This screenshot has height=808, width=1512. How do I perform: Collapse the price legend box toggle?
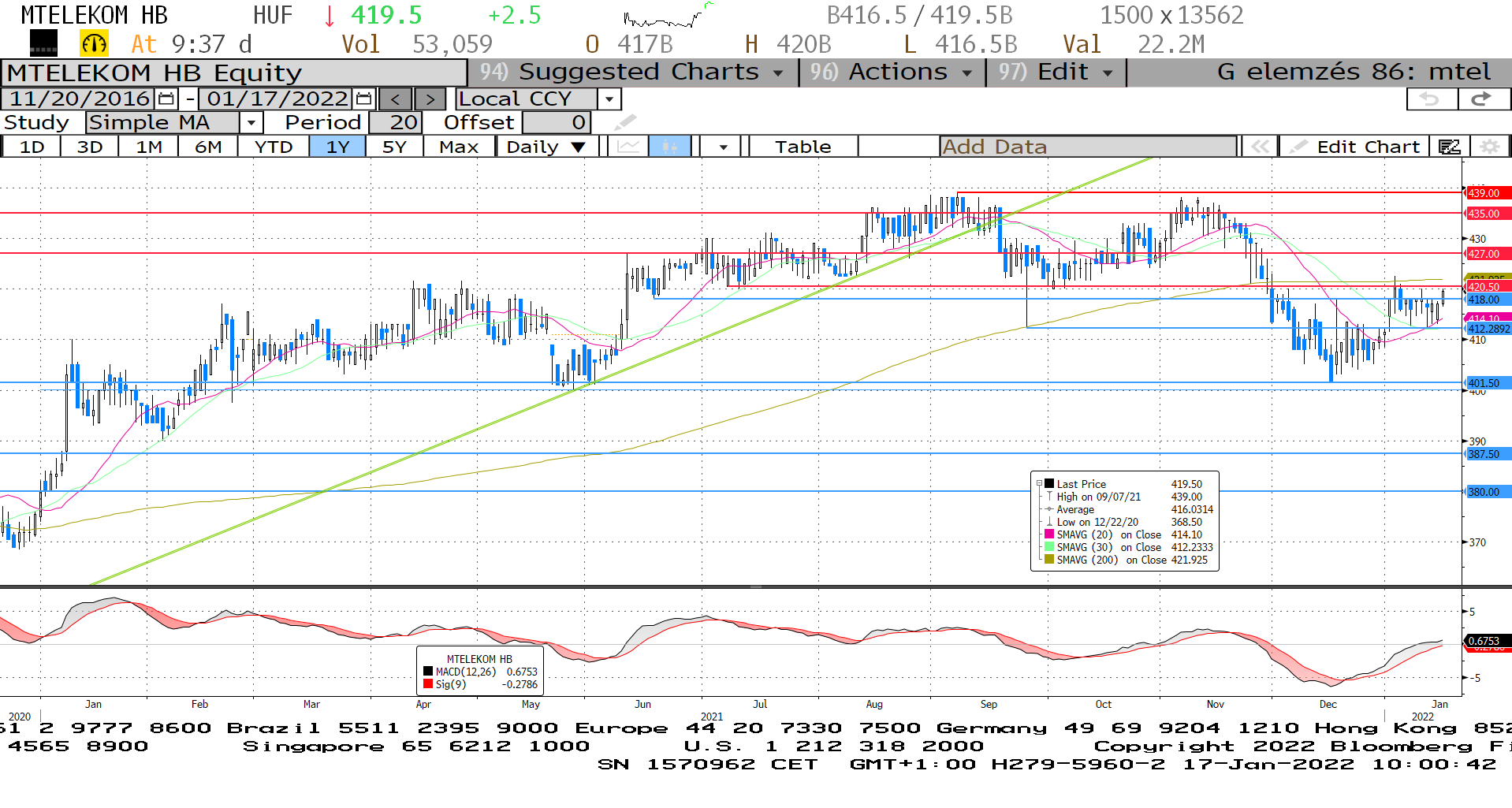(1039, 484)
